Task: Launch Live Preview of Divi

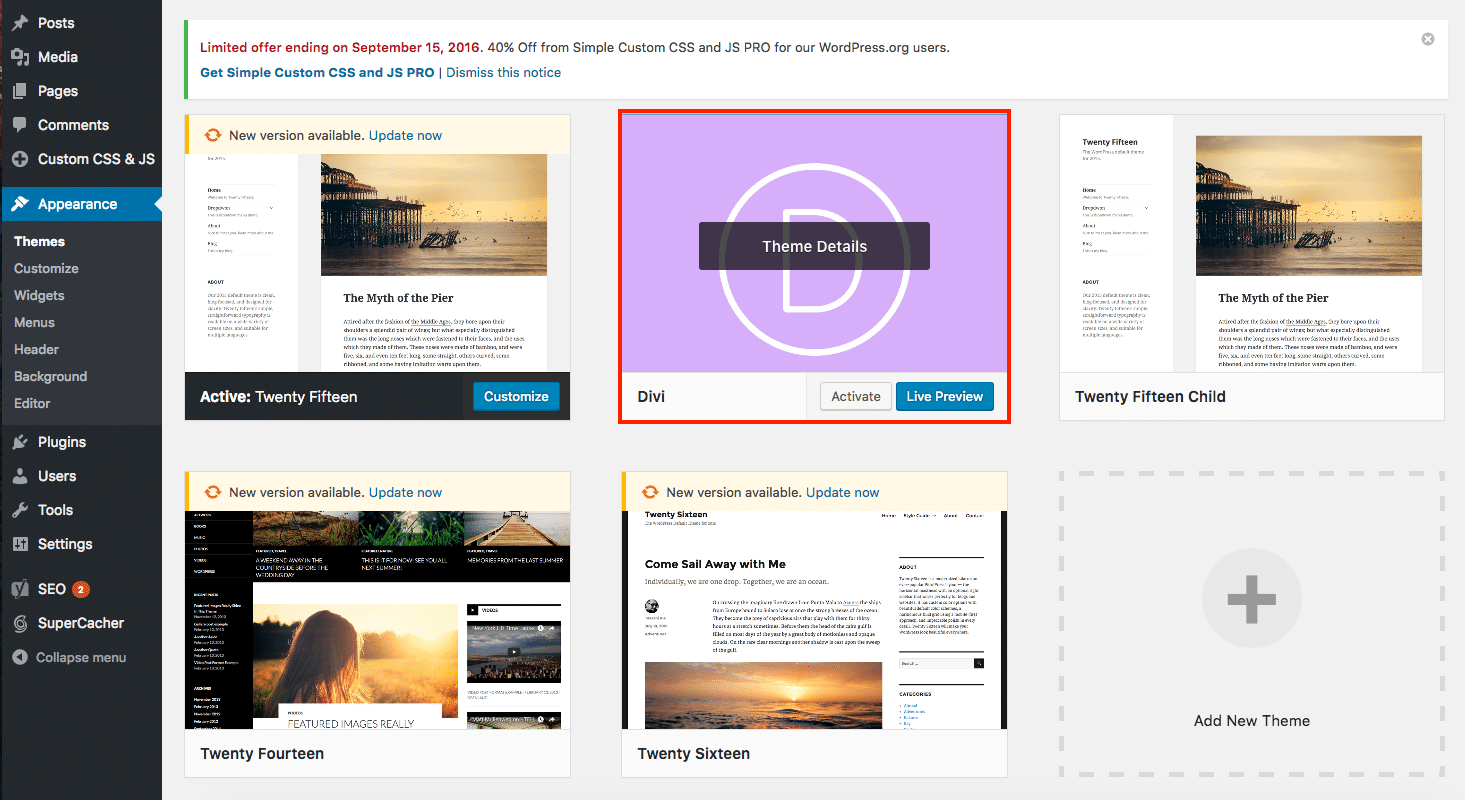Action: (x=944, y=396)
